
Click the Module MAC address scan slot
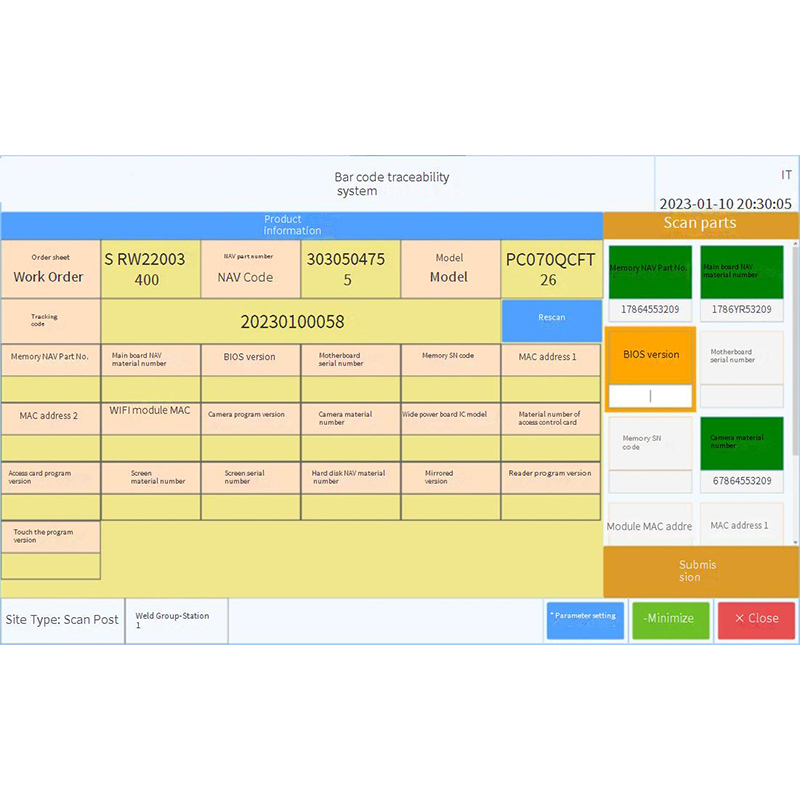tap(650, 526)
